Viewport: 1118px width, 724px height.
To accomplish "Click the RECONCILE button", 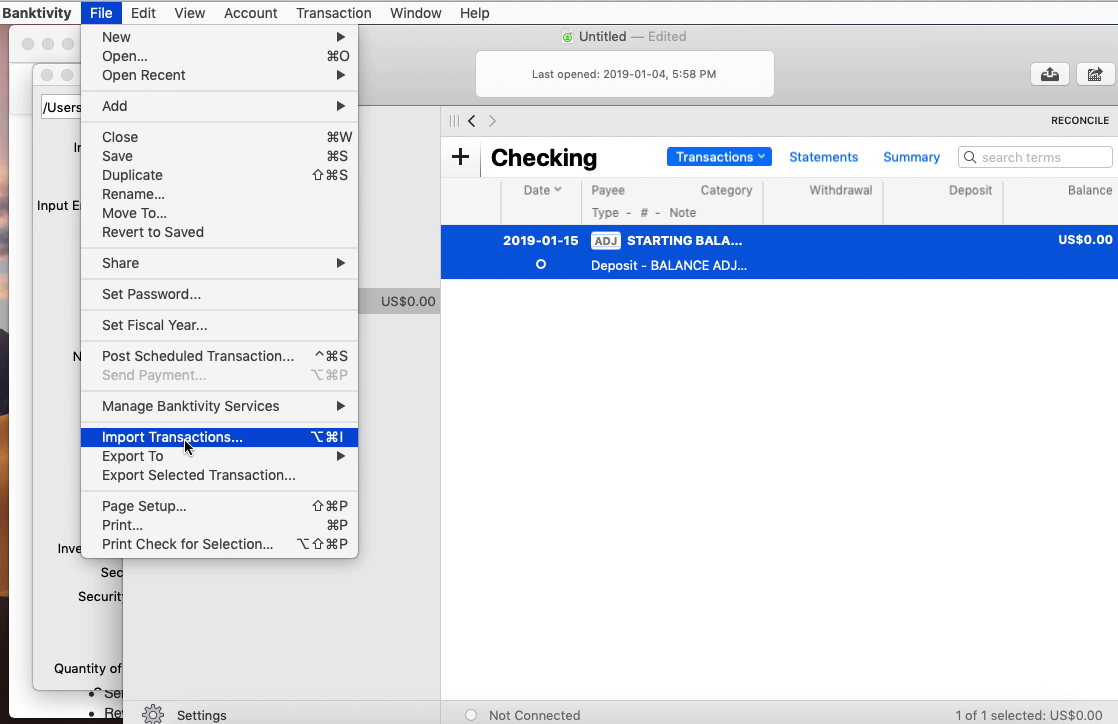I will click(x=1079, y=121).
